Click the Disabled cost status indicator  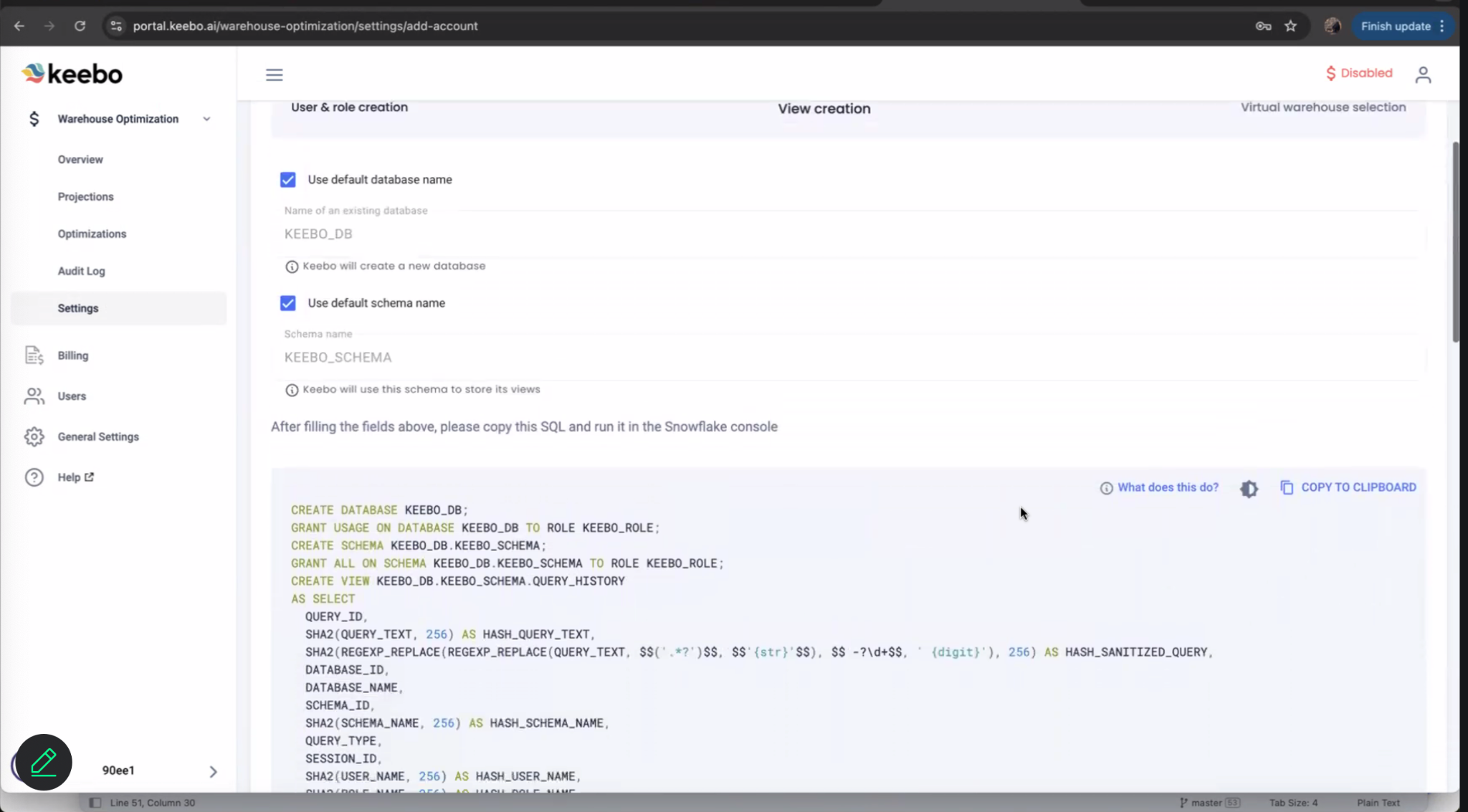[1359, 73]
